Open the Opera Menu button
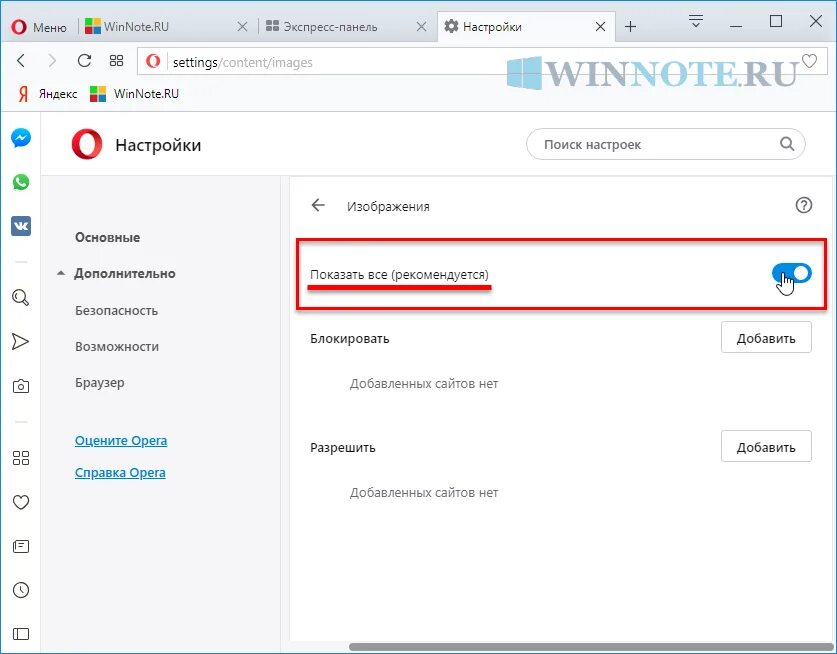Screen dimensions: 837x654 pyautogui.click(x=38, y=27)
